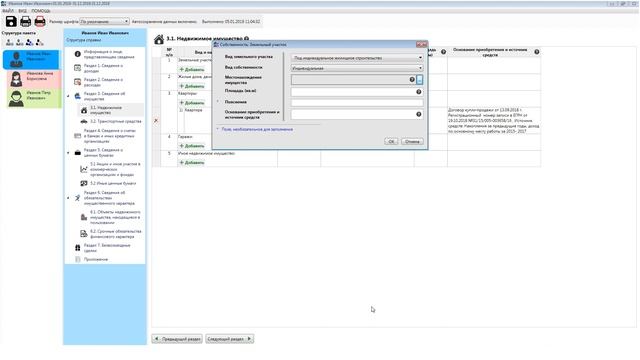Show help for Основание приобретения dialog field
Viewport: 640px width, 360px height.
(x=419, y=114)
